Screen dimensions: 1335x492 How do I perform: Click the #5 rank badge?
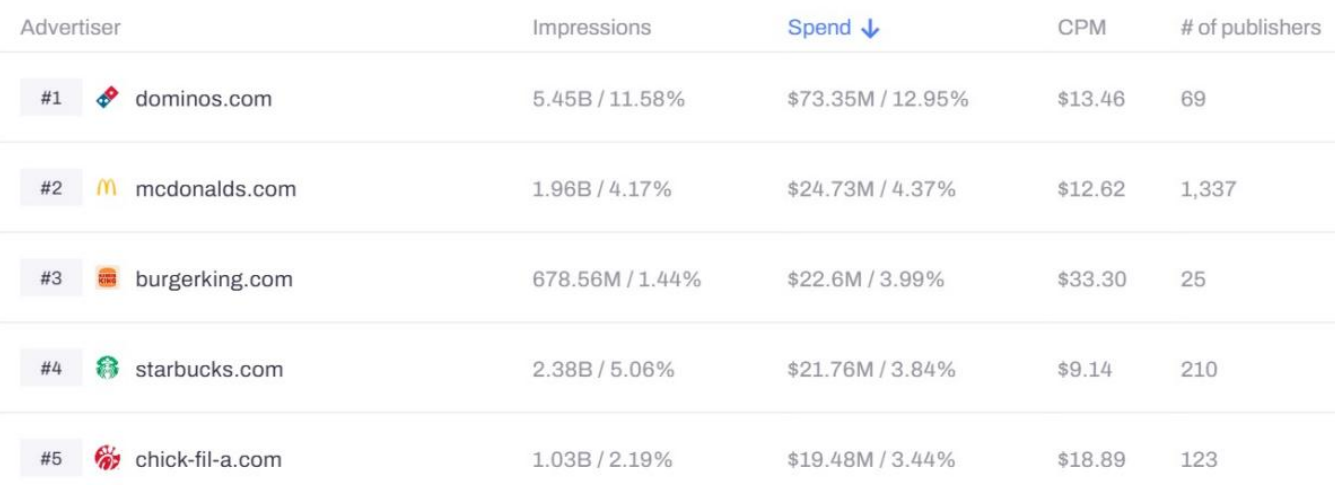(x=51, y=460)
